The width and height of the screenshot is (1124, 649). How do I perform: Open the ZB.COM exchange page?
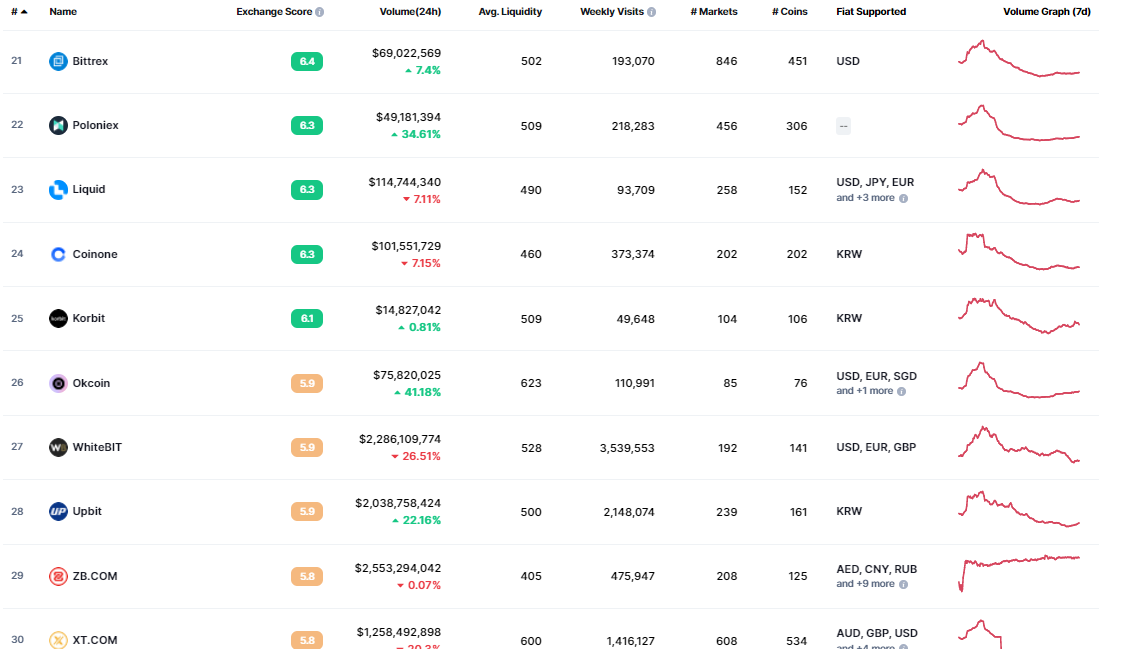95,576
